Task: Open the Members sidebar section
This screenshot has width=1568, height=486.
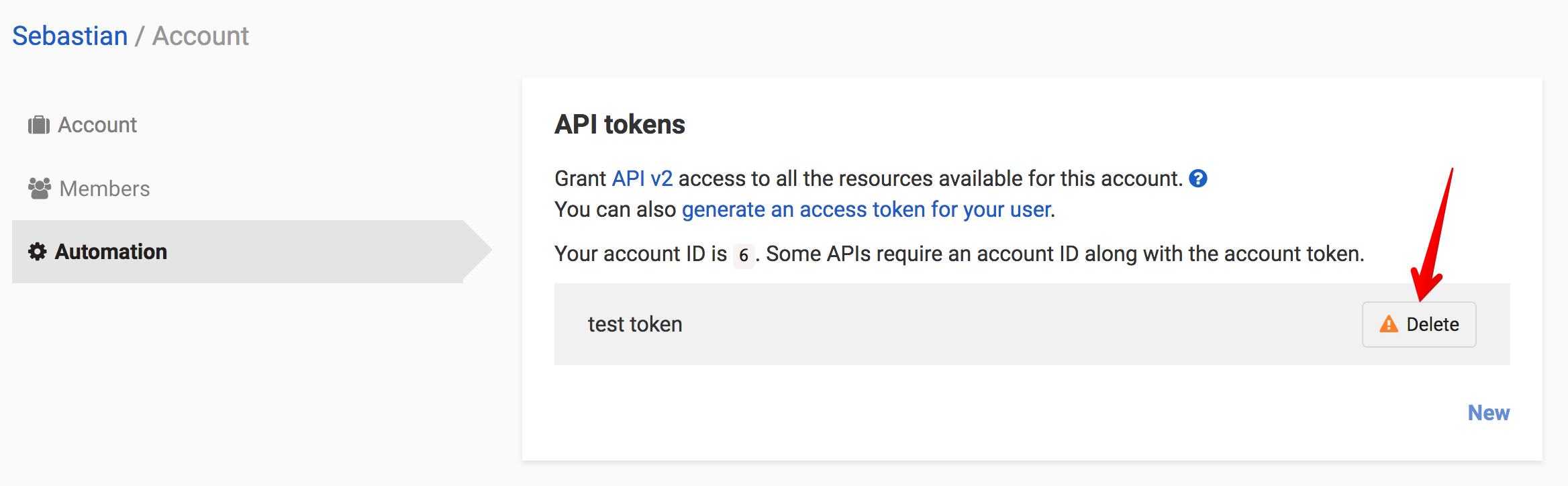Action: [x=105, y=189]
